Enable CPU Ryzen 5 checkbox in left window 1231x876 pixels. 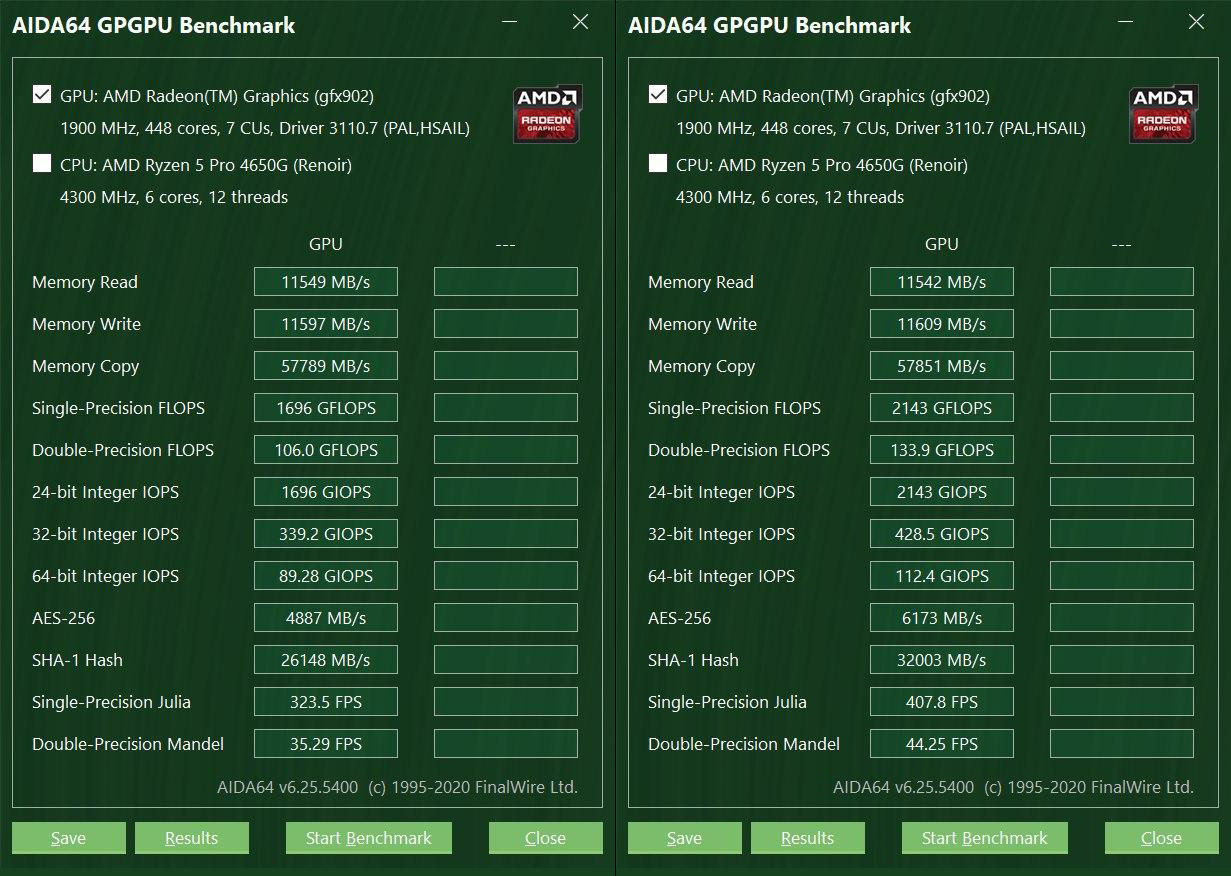pos(42,164)
